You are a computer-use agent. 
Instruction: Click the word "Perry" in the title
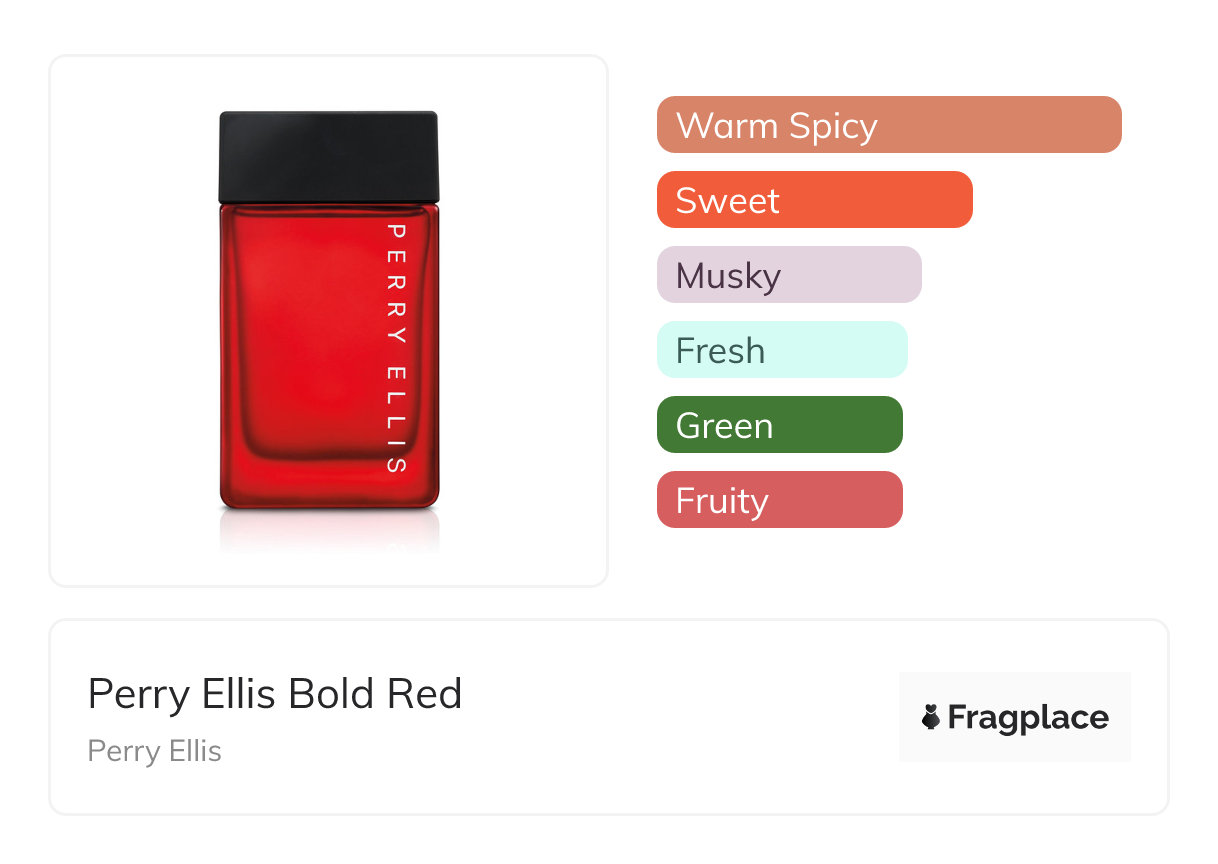(x=133, y=695)
